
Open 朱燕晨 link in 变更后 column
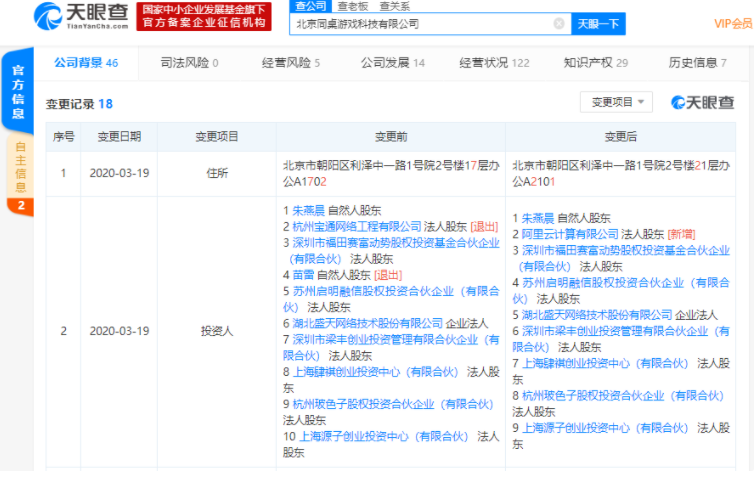(538, 218)
